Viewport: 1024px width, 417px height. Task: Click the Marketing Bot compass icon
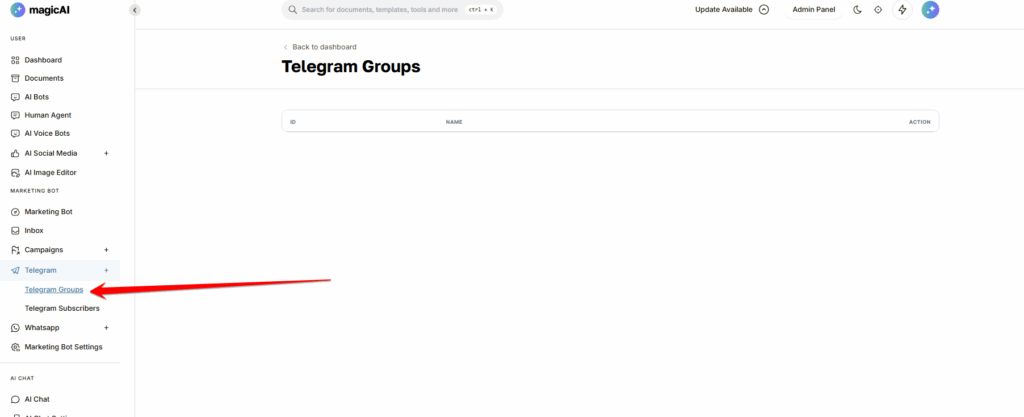[x=16, y=212]
